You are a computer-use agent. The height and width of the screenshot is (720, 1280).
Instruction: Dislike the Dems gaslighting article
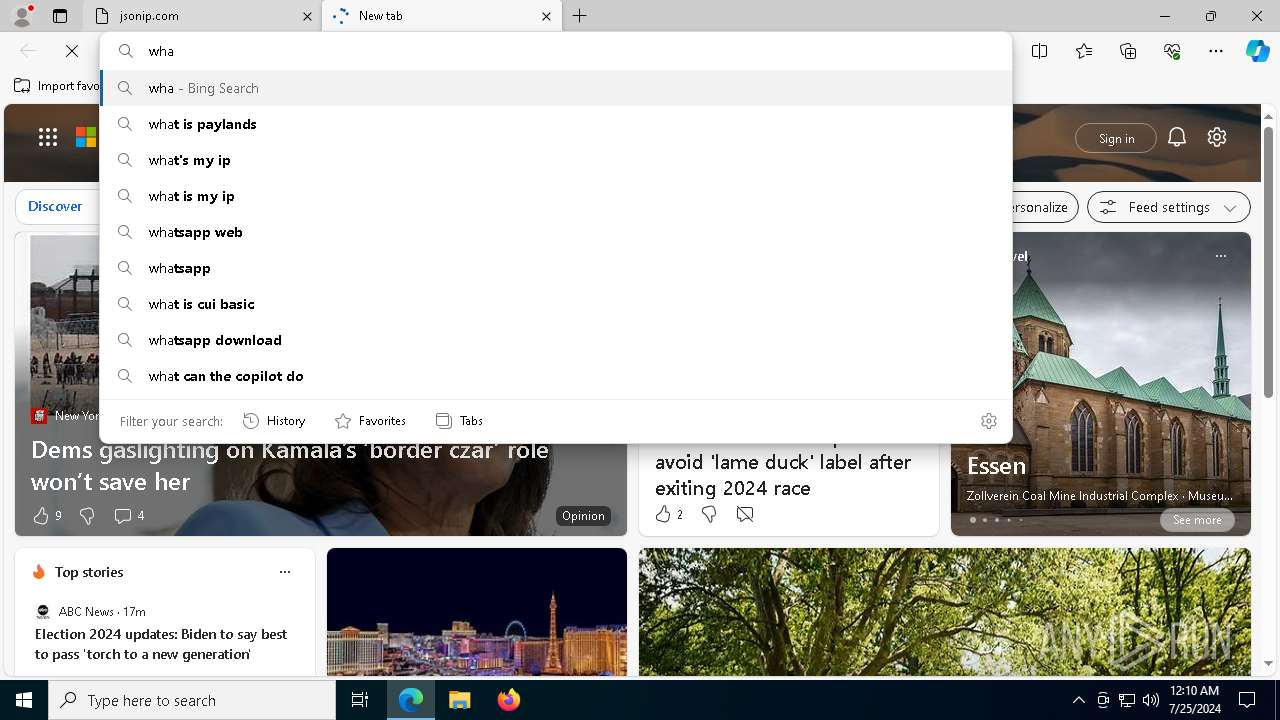(x=87, y=516)
